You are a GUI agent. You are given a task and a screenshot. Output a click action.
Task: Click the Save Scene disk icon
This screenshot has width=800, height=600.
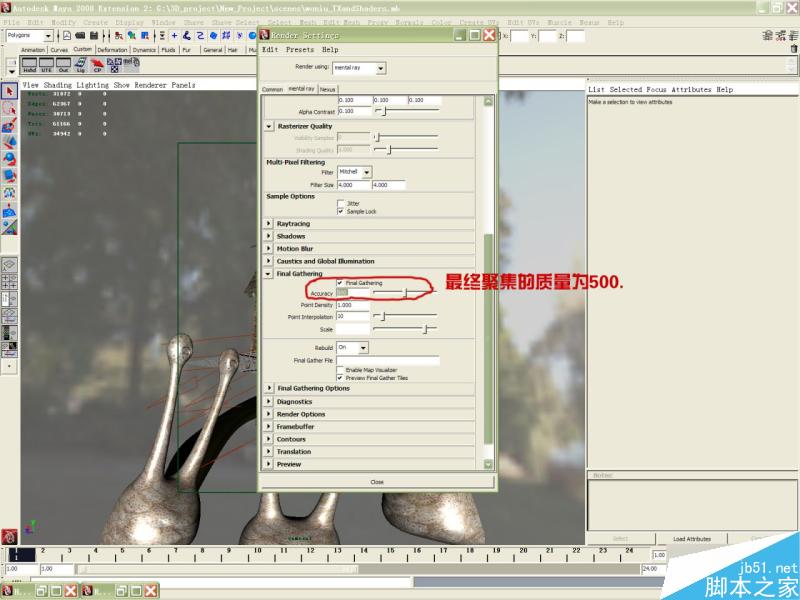94,36
